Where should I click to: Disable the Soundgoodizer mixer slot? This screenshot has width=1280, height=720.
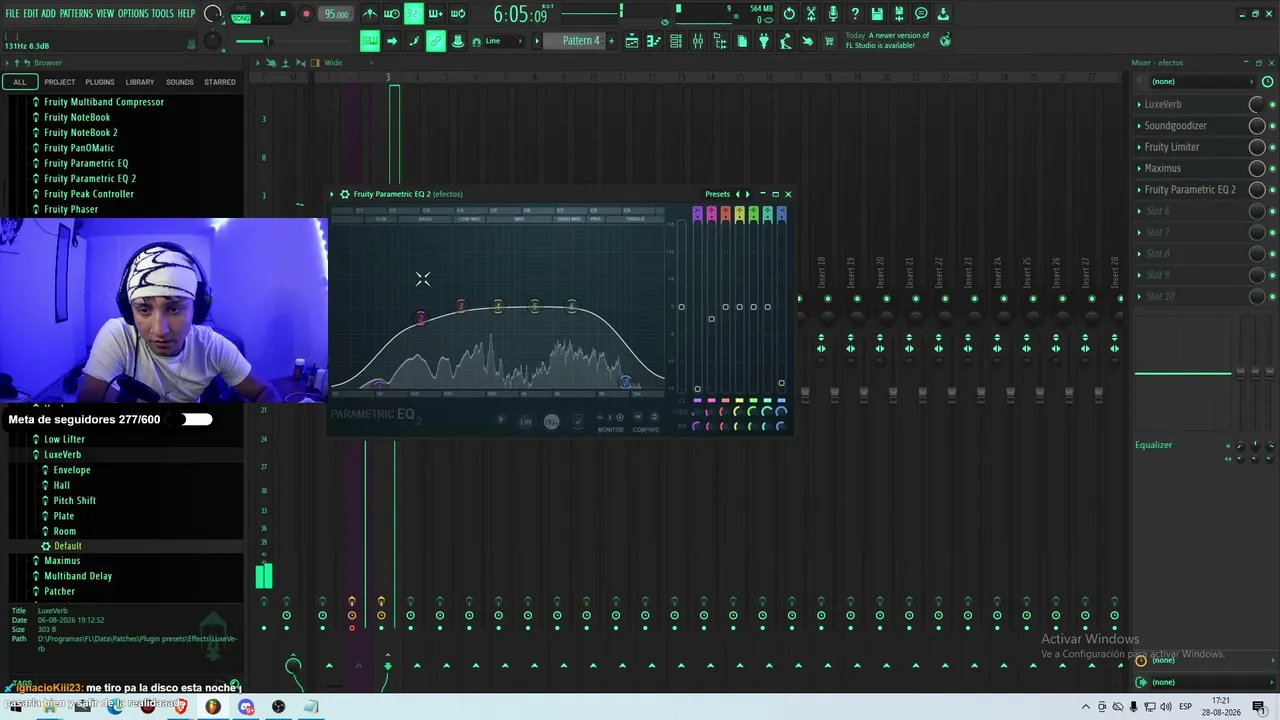[1272, 126]
